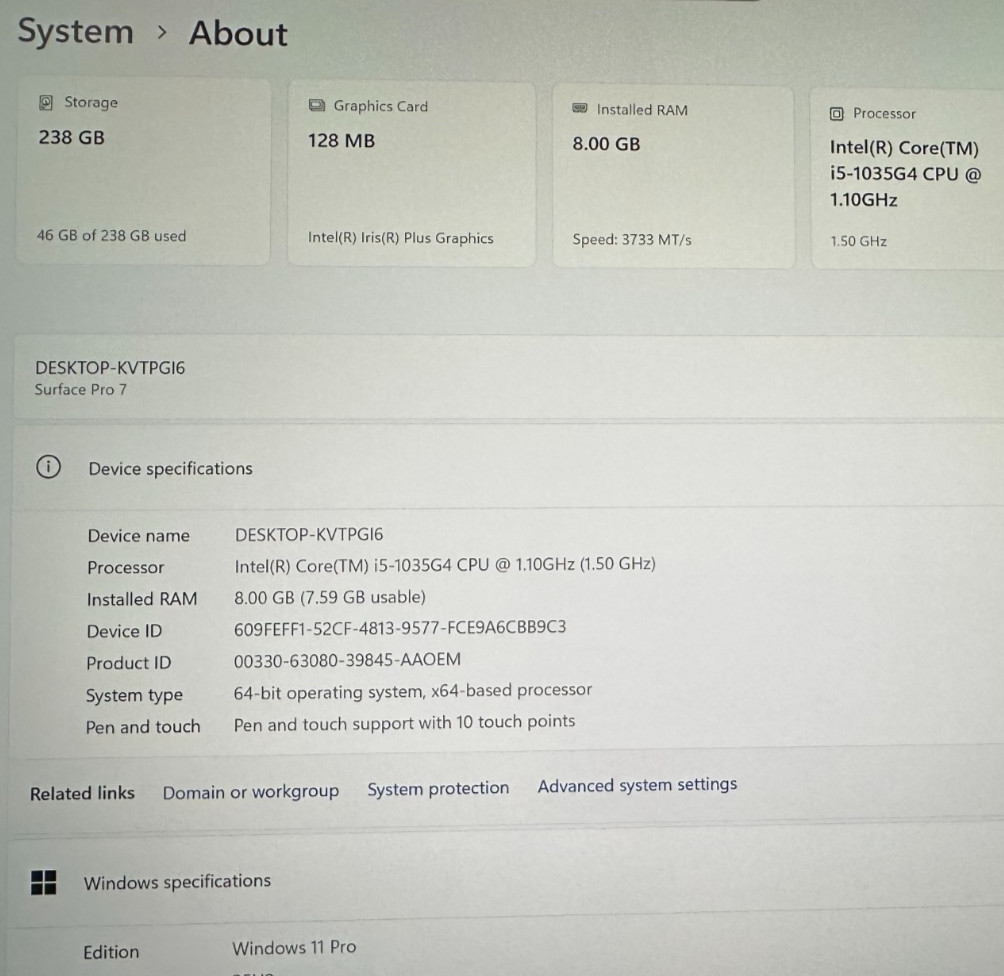The width and height of the screenshot is (1004, 976).
Task: Click the Processor row label
Action: tap(126, 567)
